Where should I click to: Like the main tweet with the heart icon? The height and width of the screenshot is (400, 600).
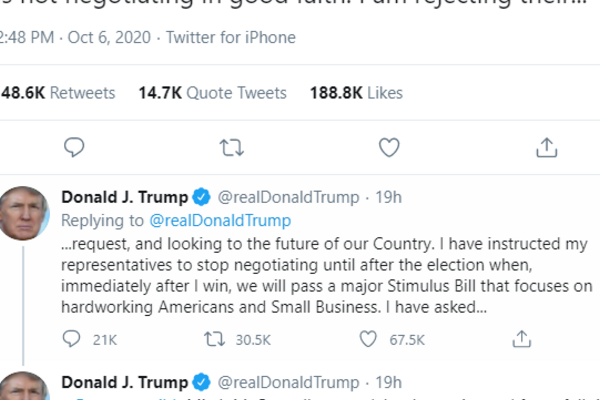(x=389, y=148)
